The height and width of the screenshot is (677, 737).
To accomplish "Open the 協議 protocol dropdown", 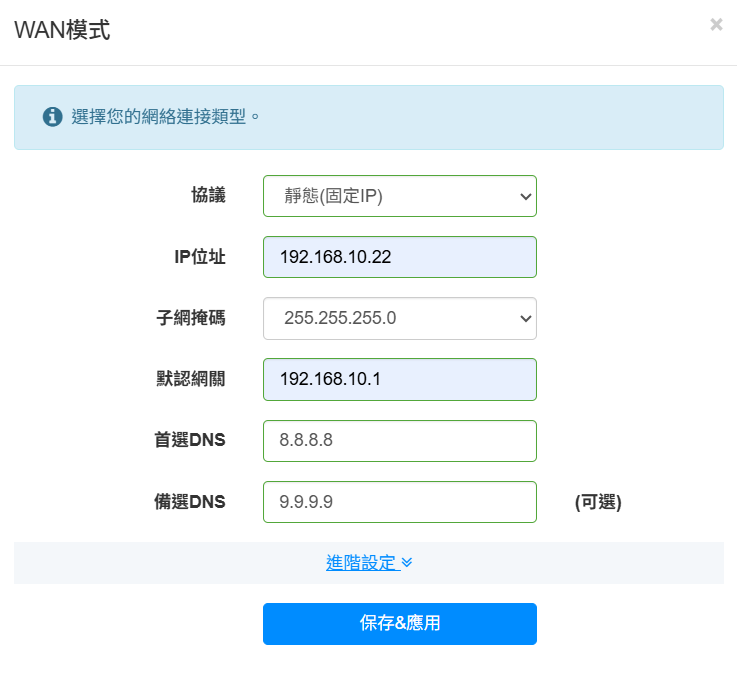I will pyautogui.click(x=400, y=196).
